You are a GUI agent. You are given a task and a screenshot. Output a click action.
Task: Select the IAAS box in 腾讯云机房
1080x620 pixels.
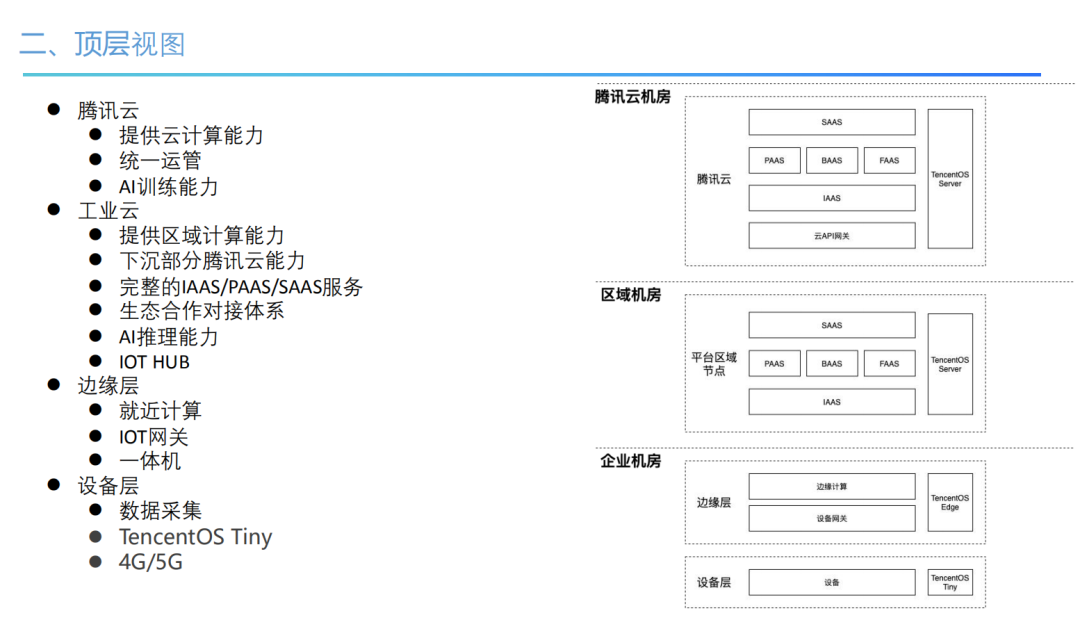click(832, 198)
